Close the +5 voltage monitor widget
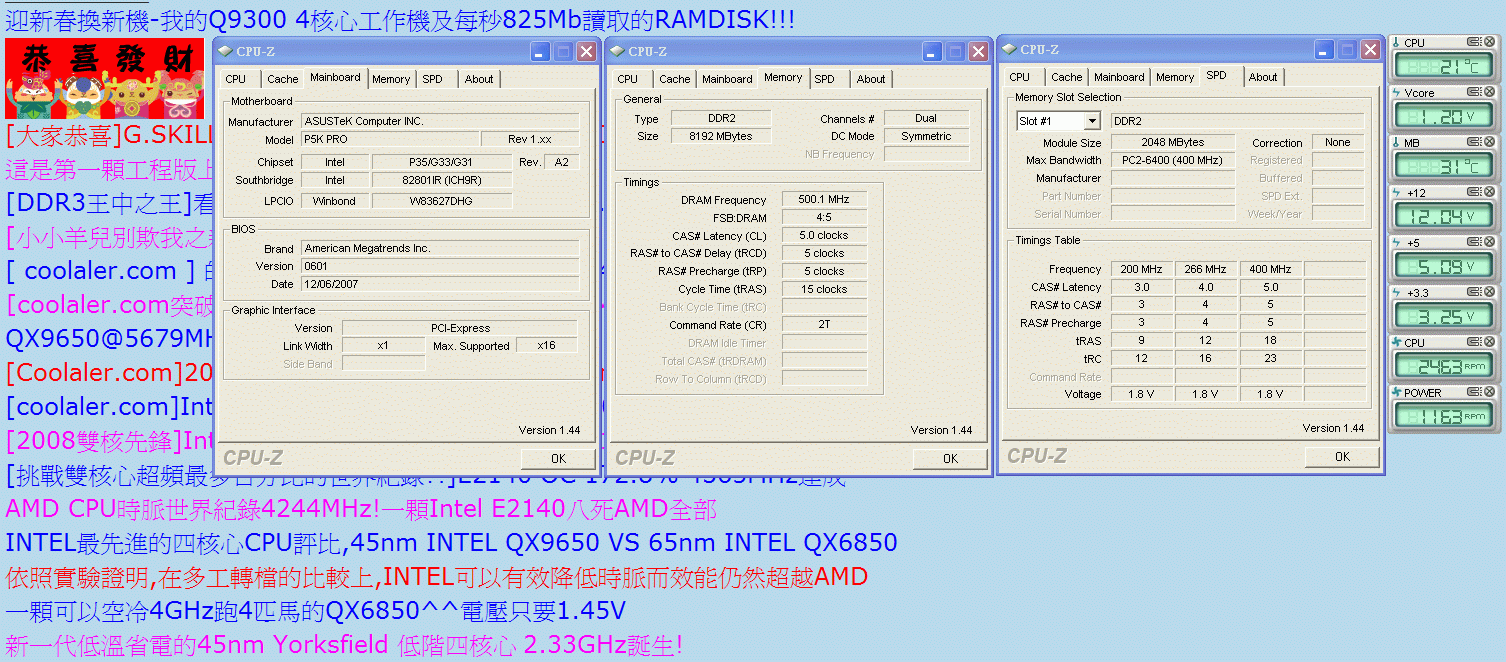Screen dimensions: 1506x662 tap(1489, 242)
